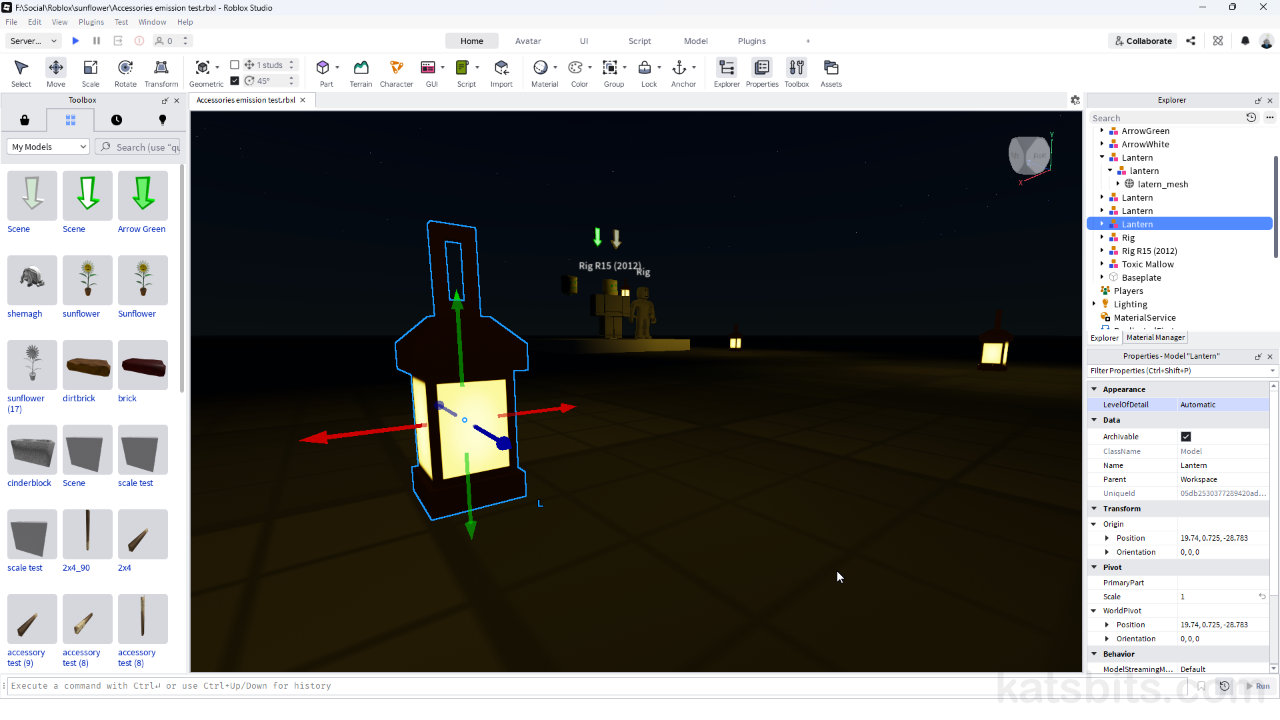1280x720 pixels.
Task: Toggle the Explorer panel button
Action: 727,73
